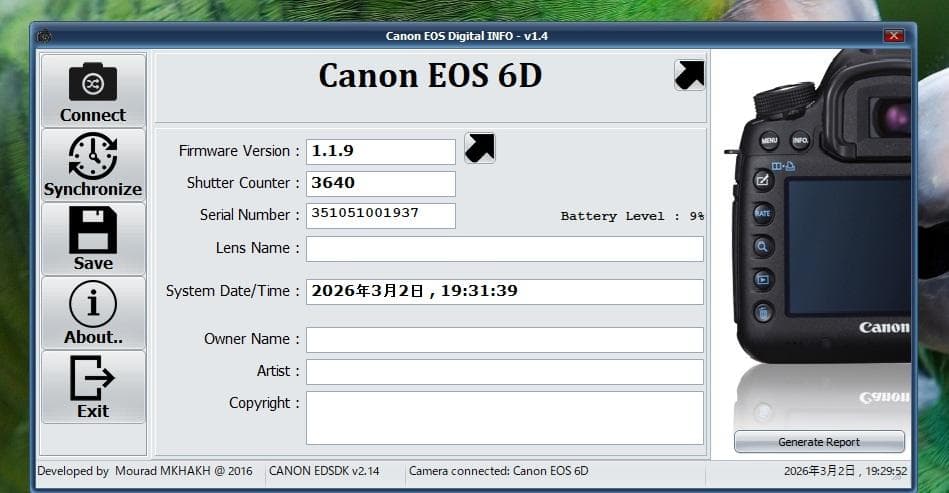Viewport: 949px width, 493px height.
Task: Click the 'Copyright :' label
Action: click(x=264, y=403)
